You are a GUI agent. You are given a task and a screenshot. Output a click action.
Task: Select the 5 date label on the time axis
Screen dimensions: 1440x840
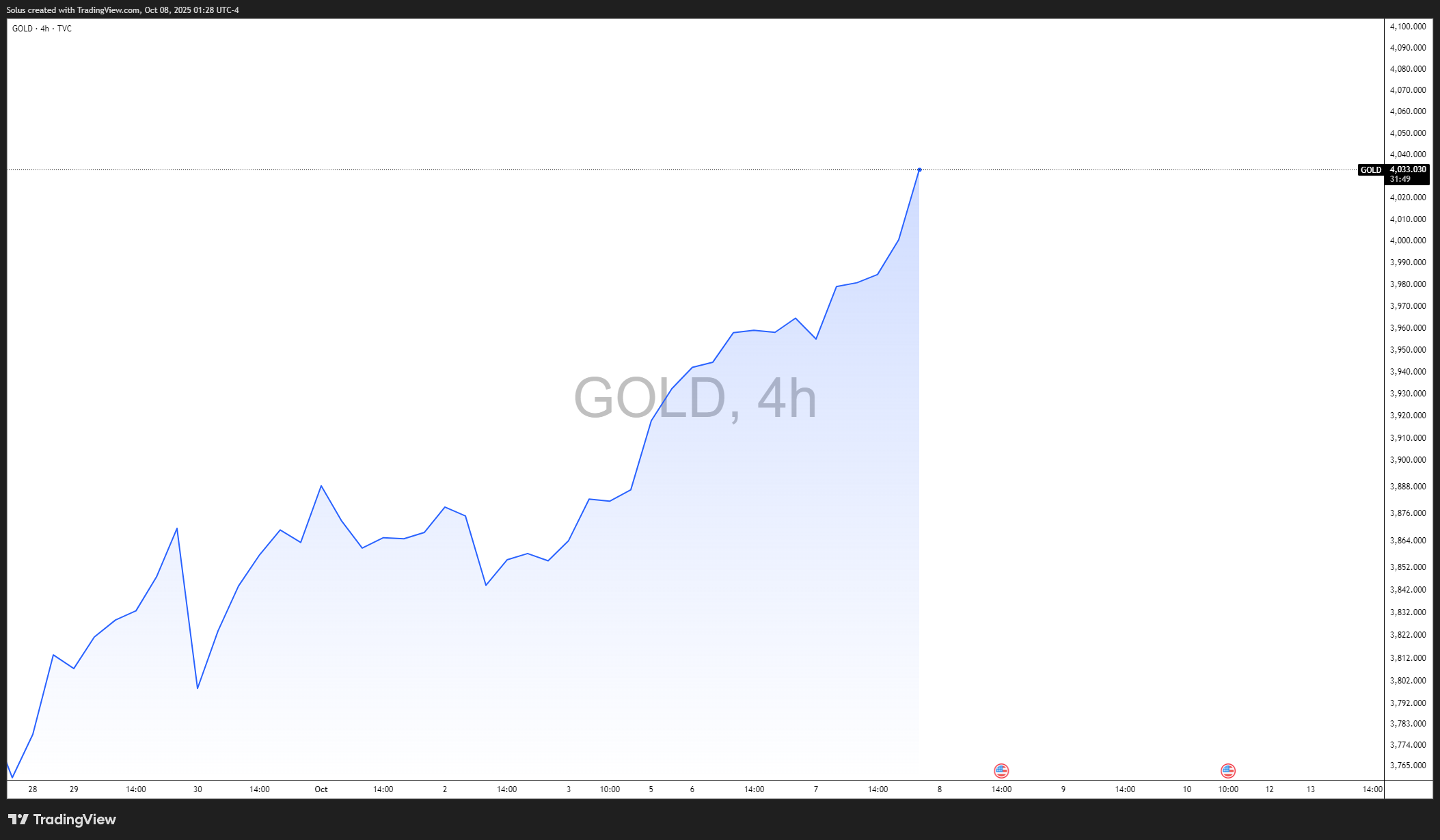coord(651,789)
